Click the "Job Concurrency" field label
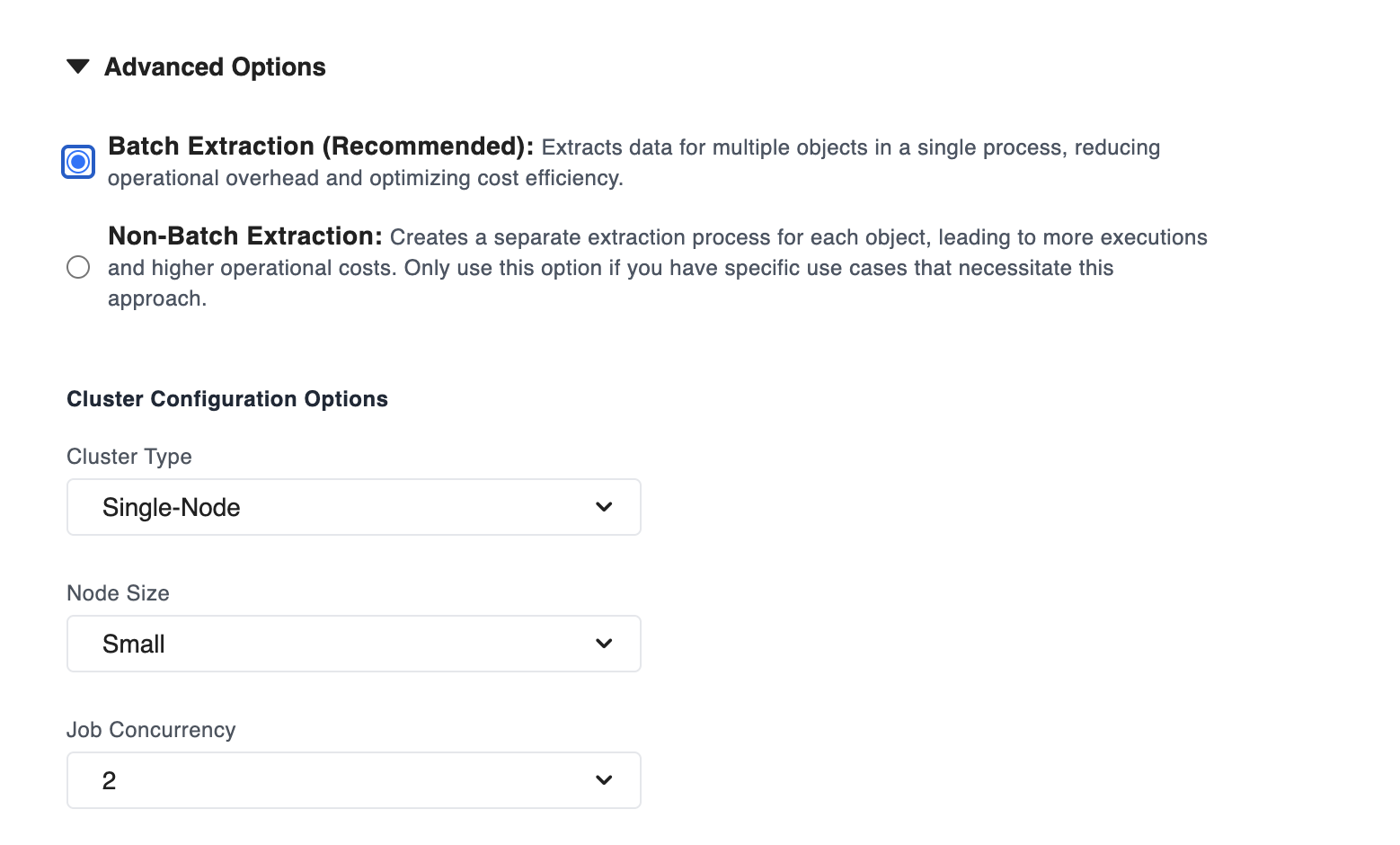The image size is (1400, 845). pos(151,730)
